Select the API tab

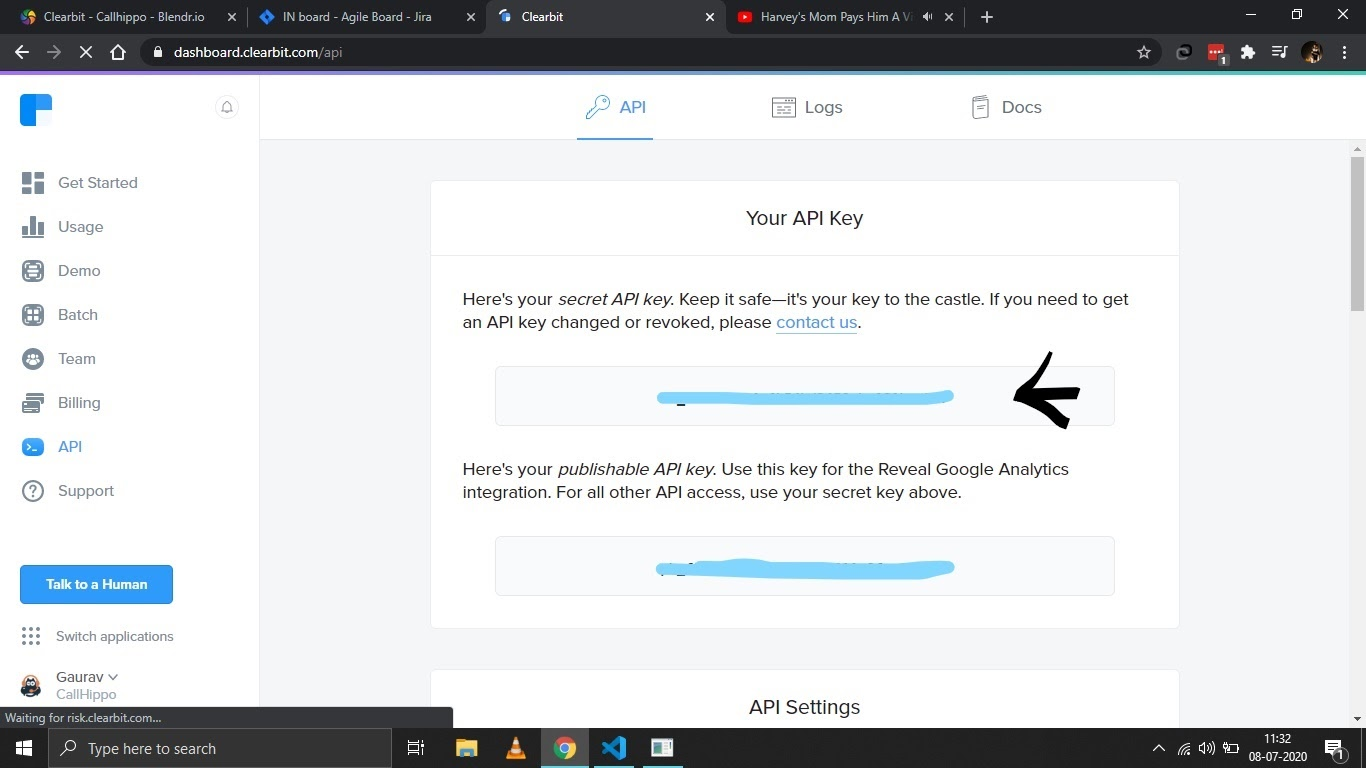coord(615,107)
